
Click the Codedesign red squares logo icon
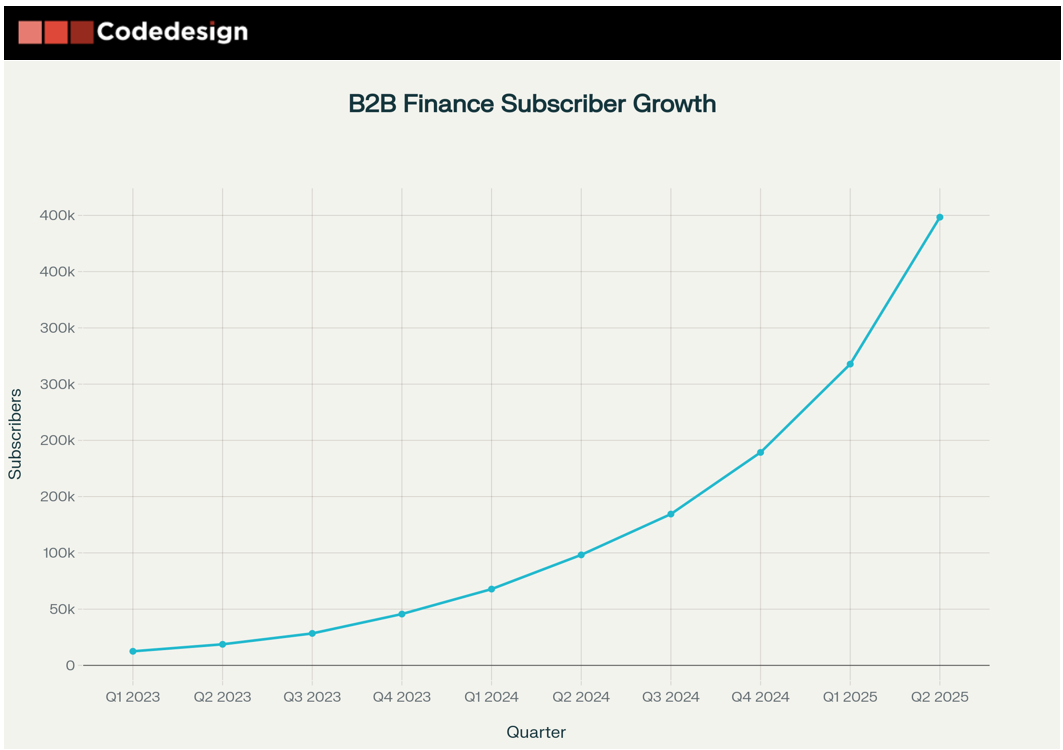click(x=55, y=32)
